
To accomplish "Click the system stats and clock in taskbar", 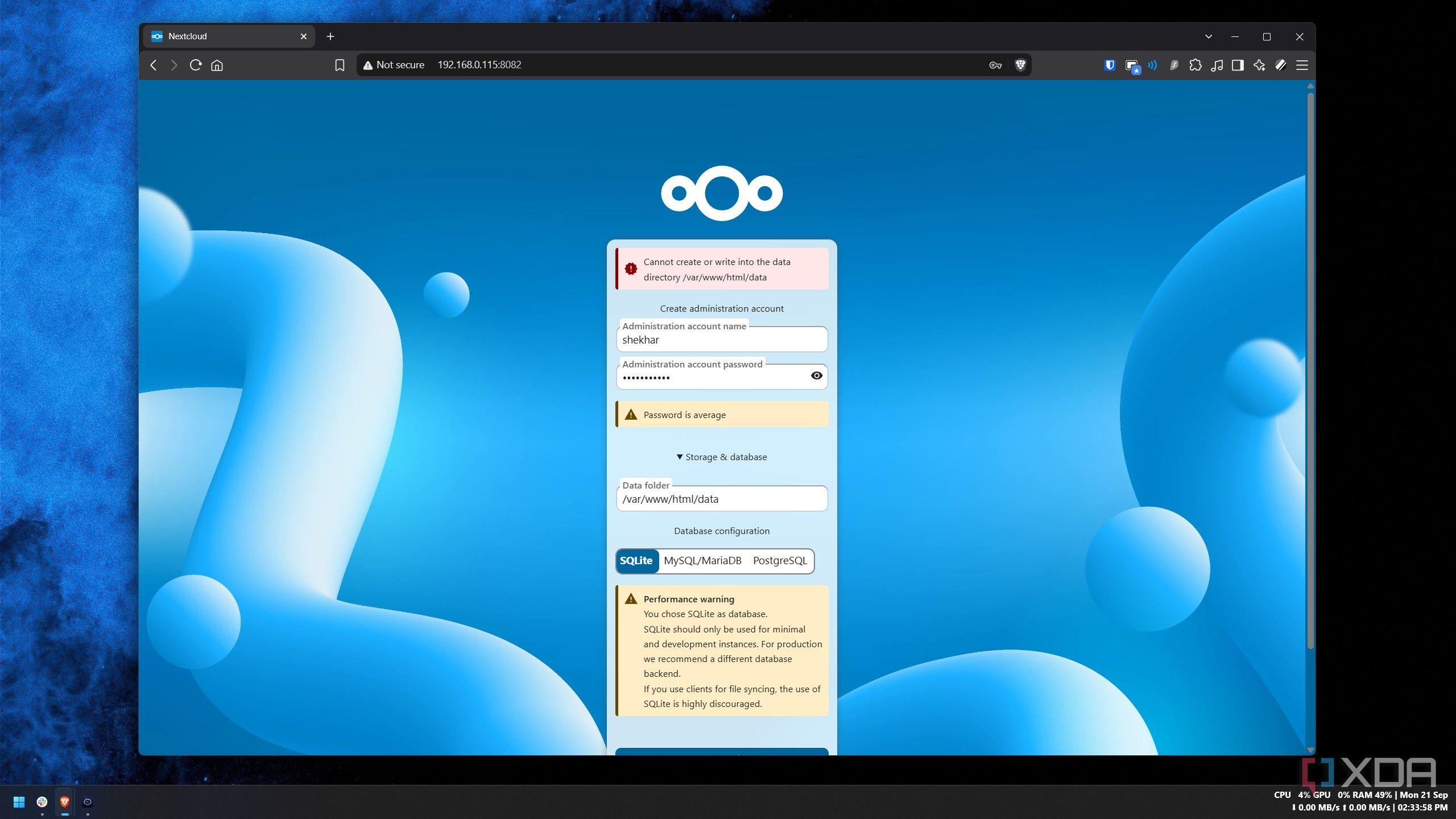I will 1360,801.
